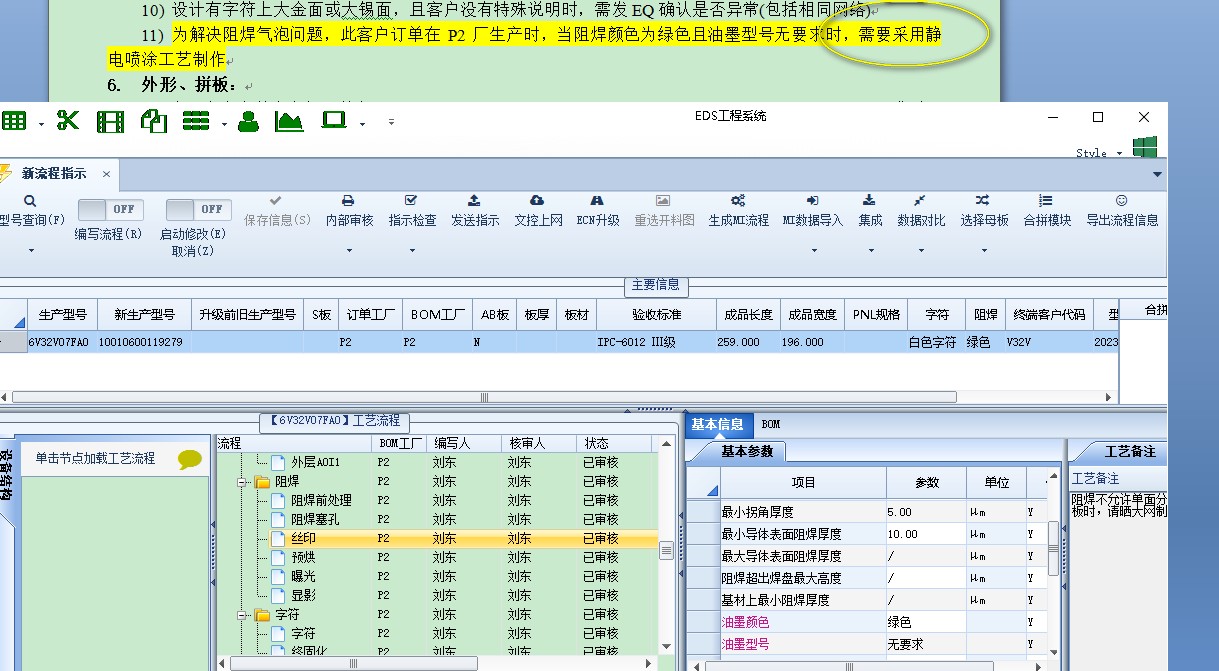Screen dimensions: 1219x671
Task: Select 阻焊塞孔 process node
Action: [x=316, y=519]
